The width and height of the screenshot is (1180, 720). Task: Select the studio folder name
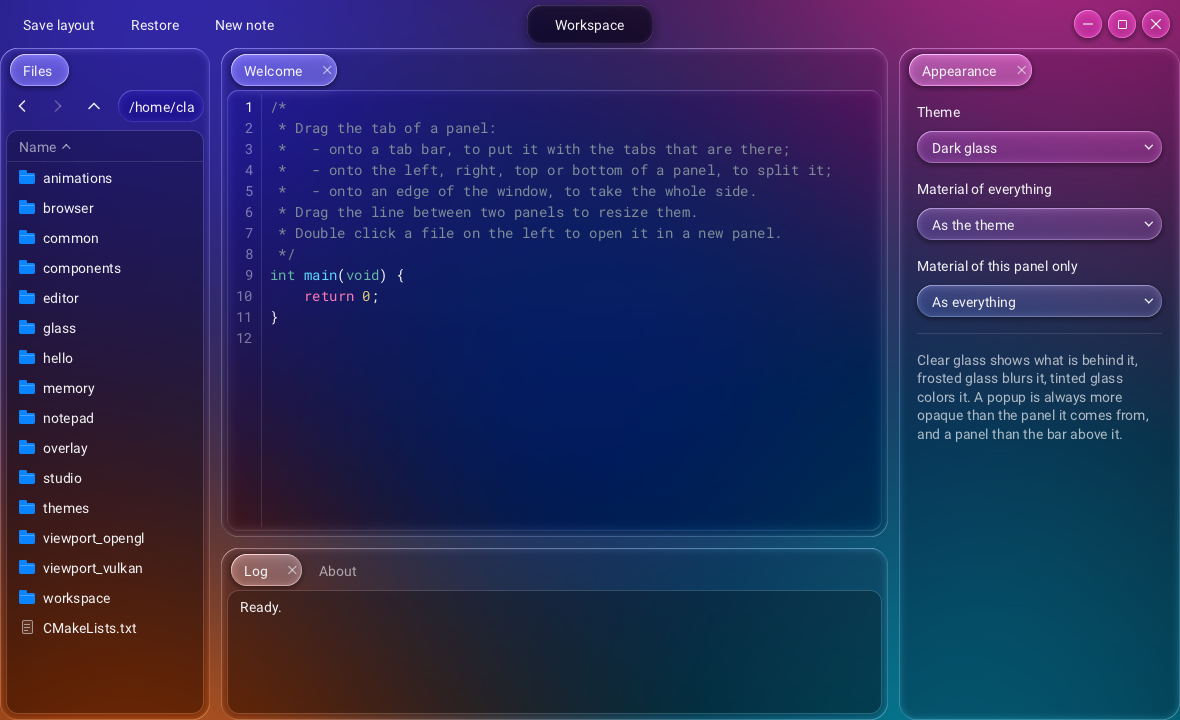pos(62,478)
